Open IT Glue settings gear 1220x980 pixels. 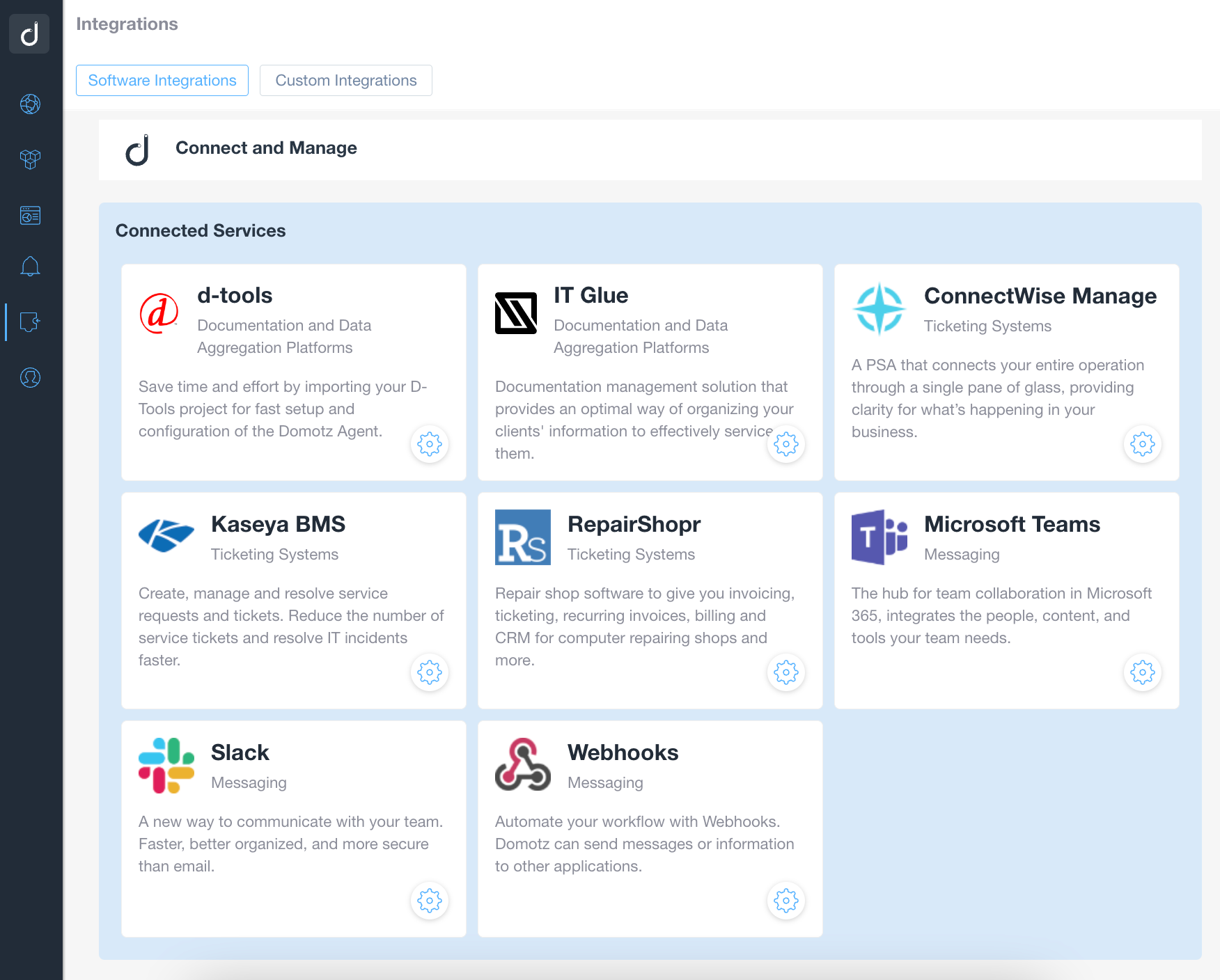tap(786, 444)
